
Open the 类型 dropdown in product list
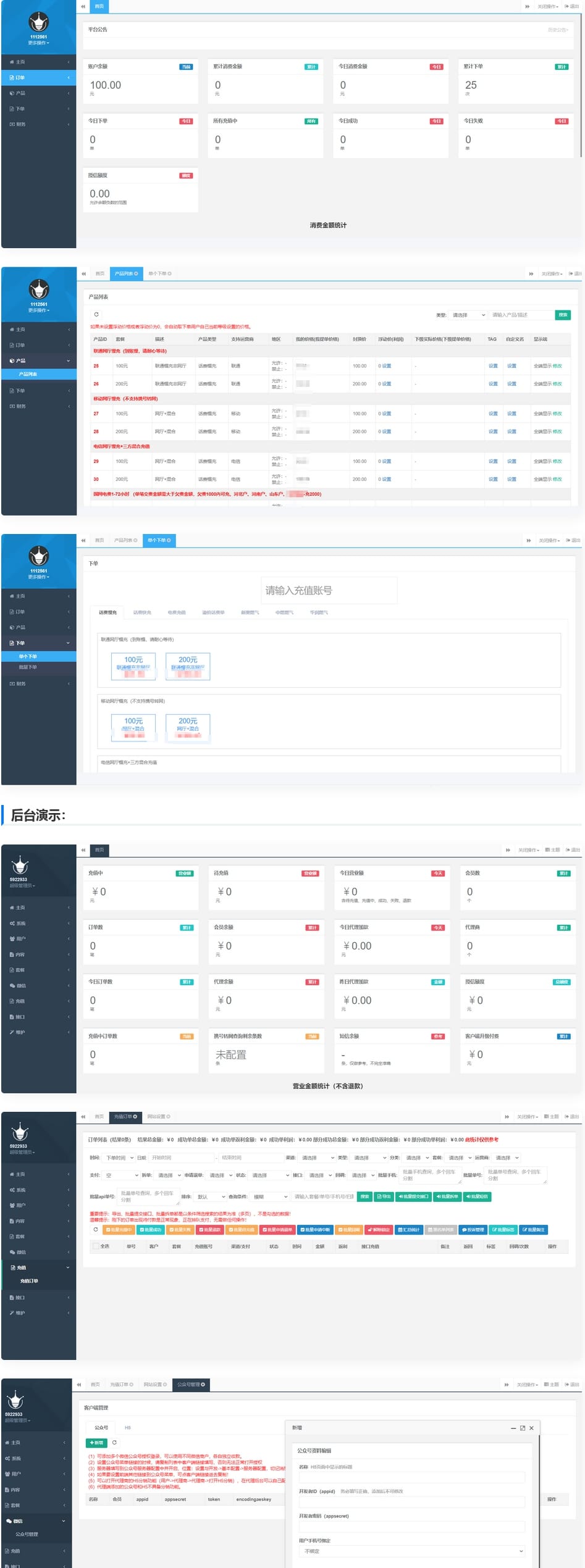click(x=468, y=315)
